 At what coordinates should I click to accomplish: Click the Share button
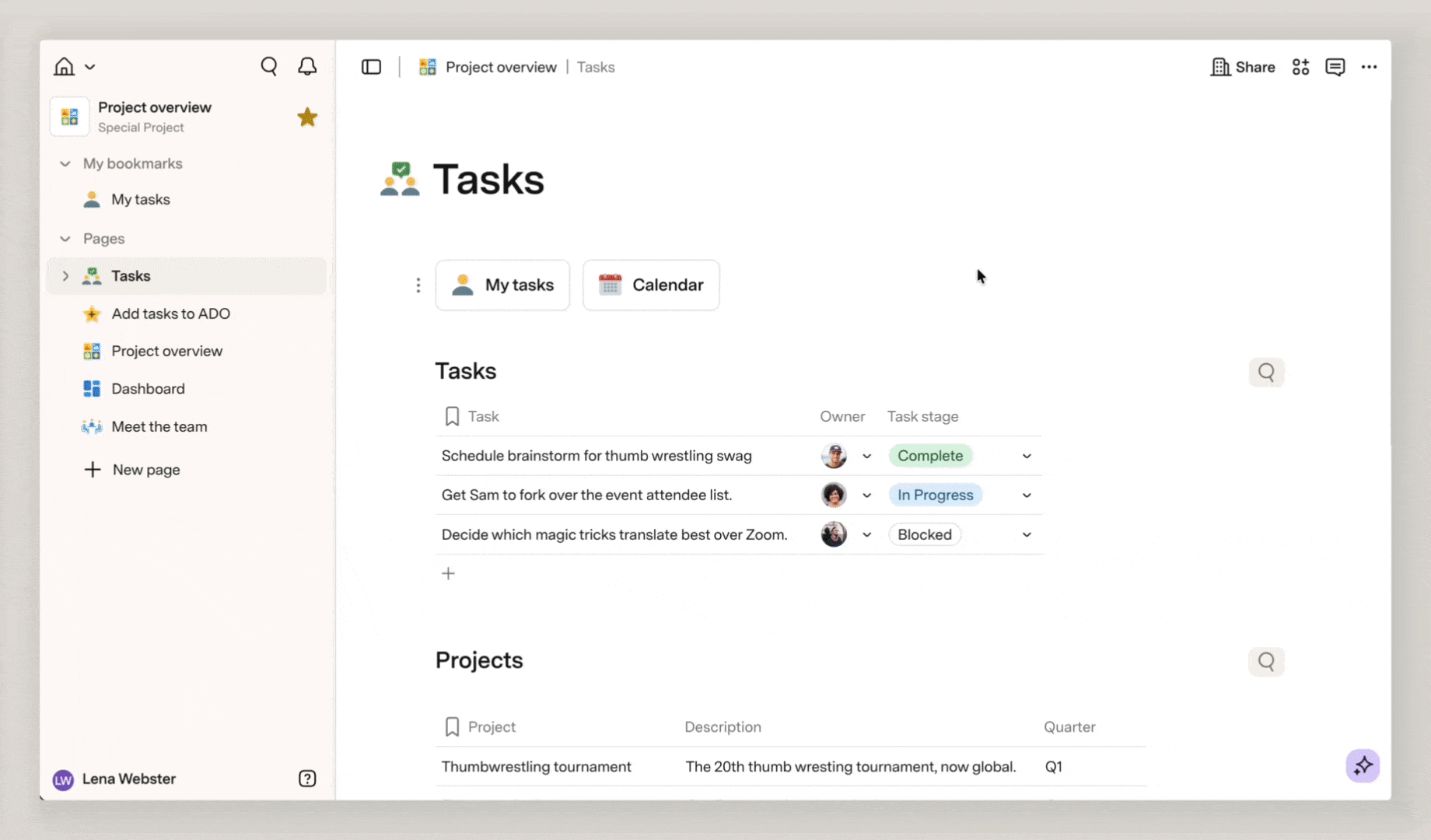pyautogui.click(x=1243, y=67)
